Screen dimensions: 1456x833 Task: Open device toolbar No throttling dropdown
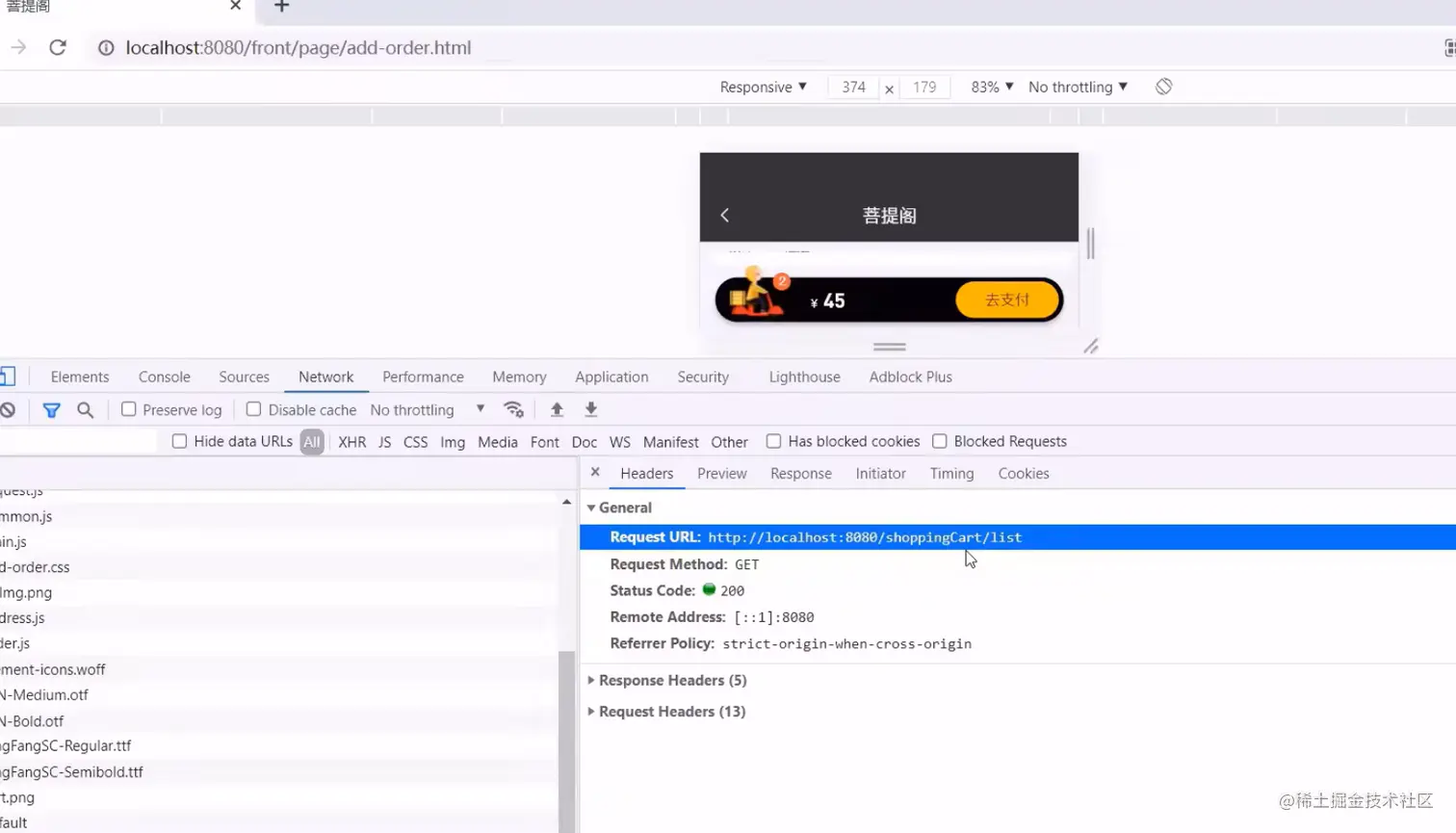point(1078,87)
